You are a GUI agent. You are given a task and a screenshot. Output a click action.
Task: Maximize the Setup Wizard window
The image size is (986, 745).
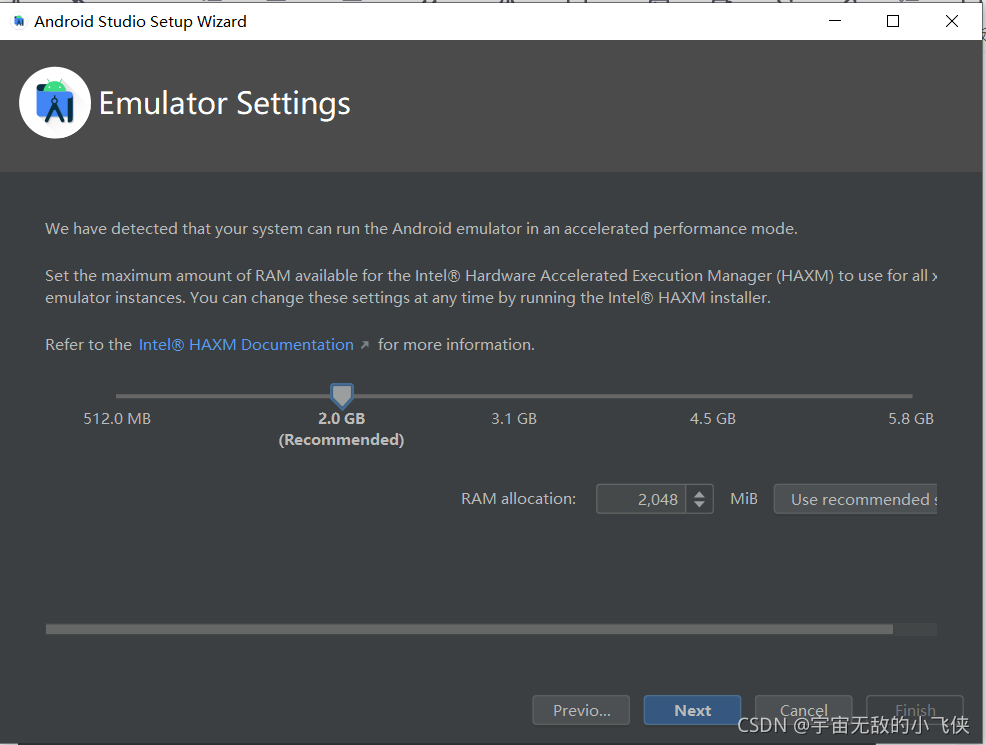point(893,21)
